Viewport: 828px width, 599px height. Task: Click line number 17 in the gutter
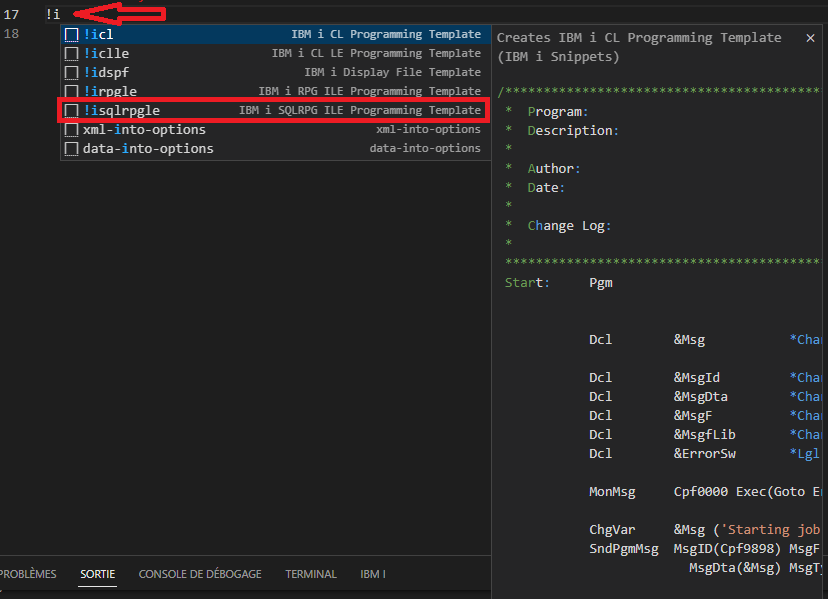[x=11, y=15]
